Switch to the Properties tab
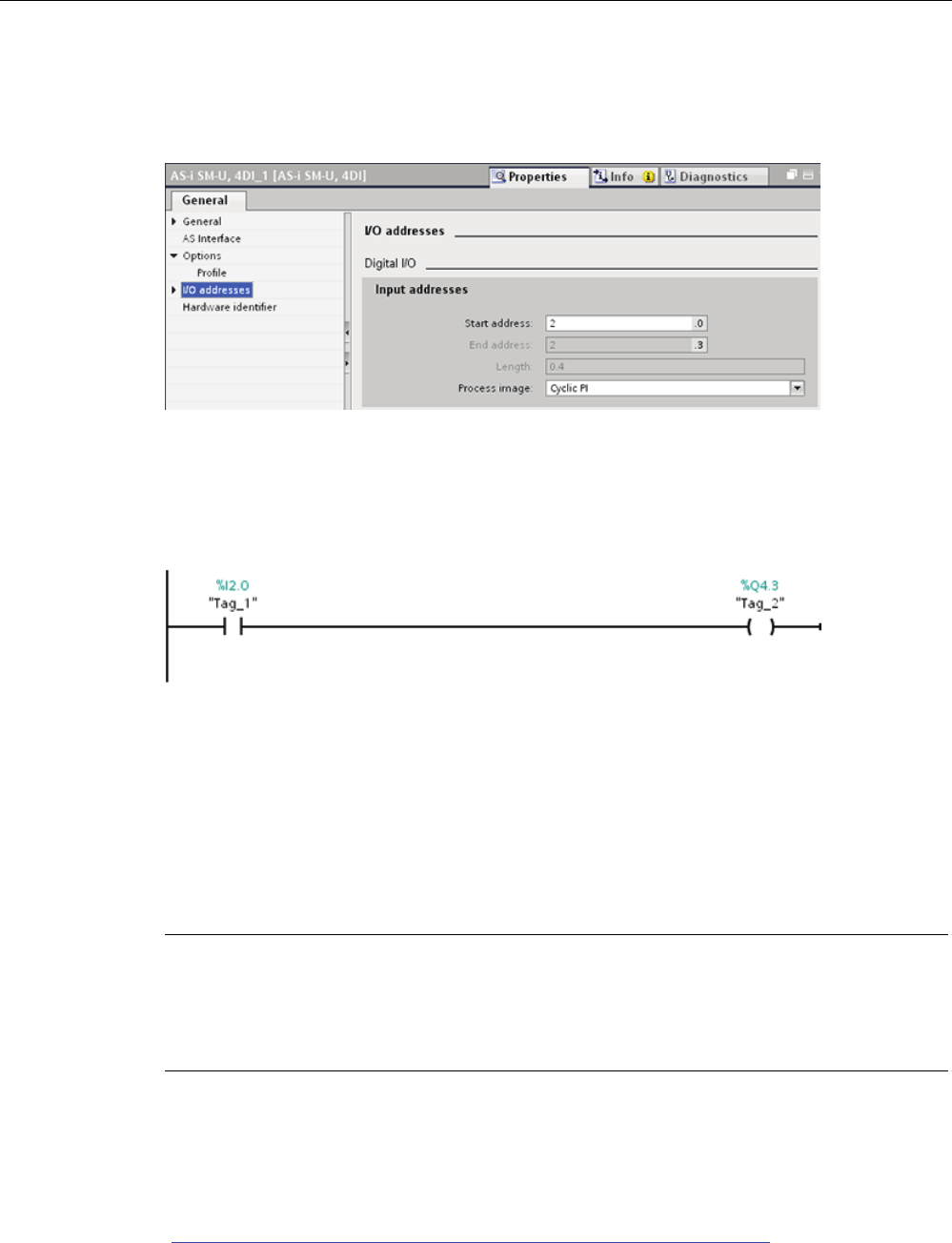This screenshot has width=952, height=1243. tap(538, 176)
